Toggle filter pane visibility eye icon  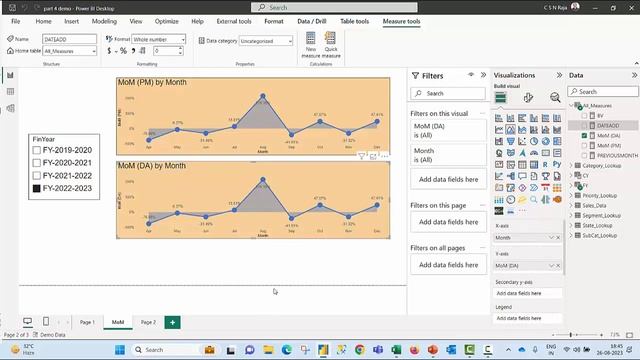[471, 75]
